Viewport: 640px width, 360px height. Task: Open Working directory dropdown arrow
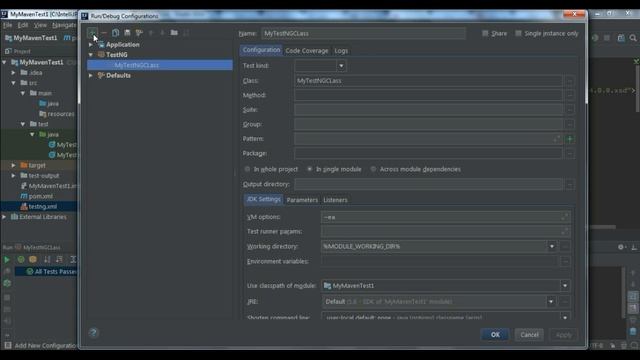click(x=552, y=247)
